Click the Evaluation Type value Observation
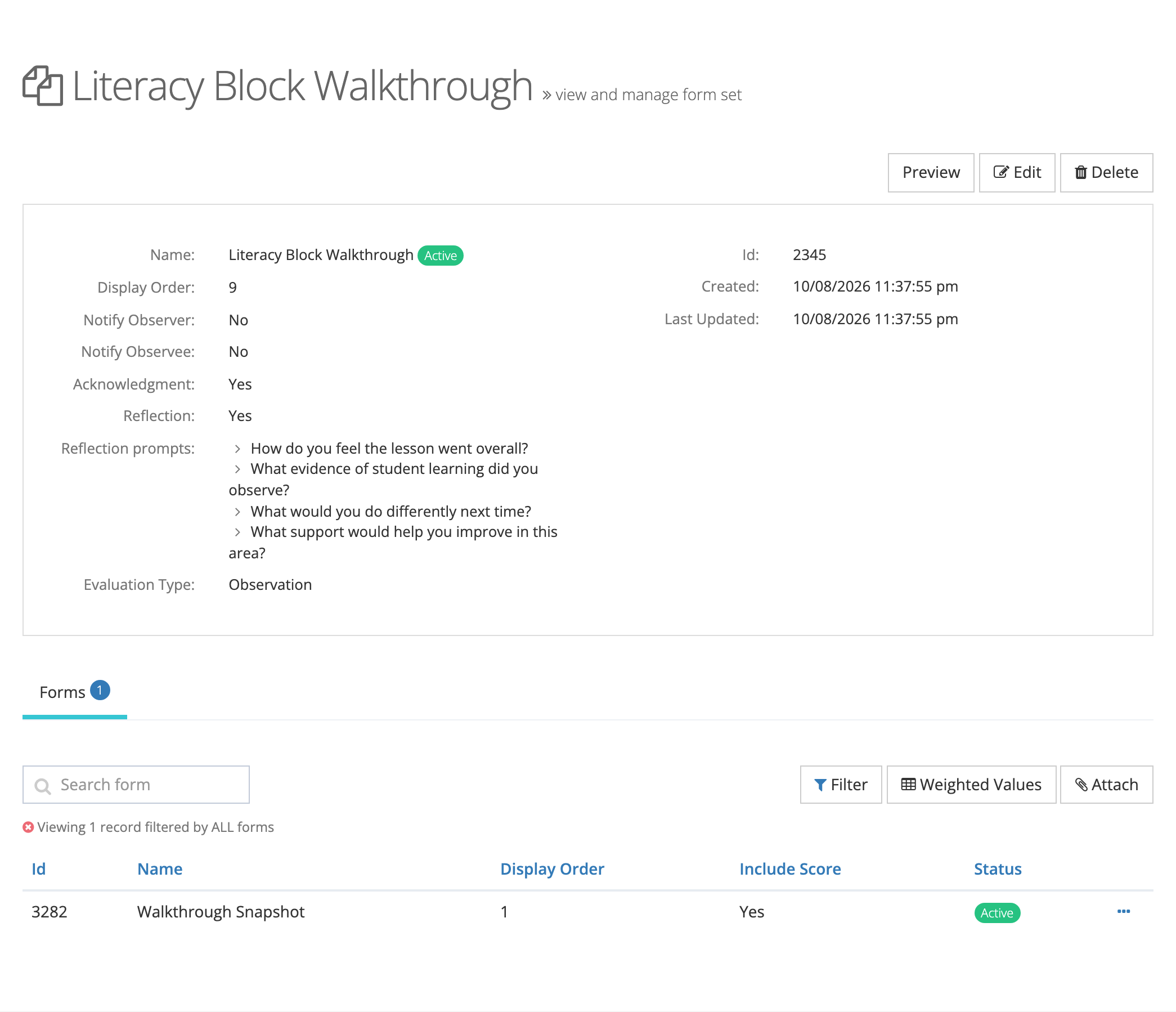Viewport: 1176px width, 1012px height. (270, 585)
